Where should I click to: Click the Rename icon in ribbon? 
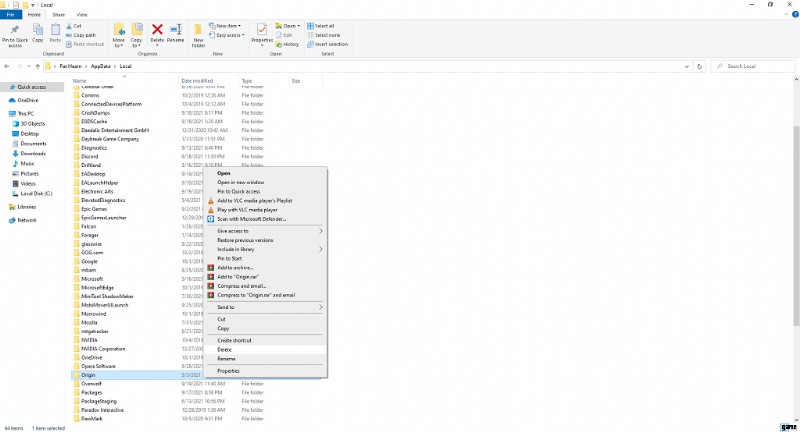pyautogui.click(x=176, y=30)
